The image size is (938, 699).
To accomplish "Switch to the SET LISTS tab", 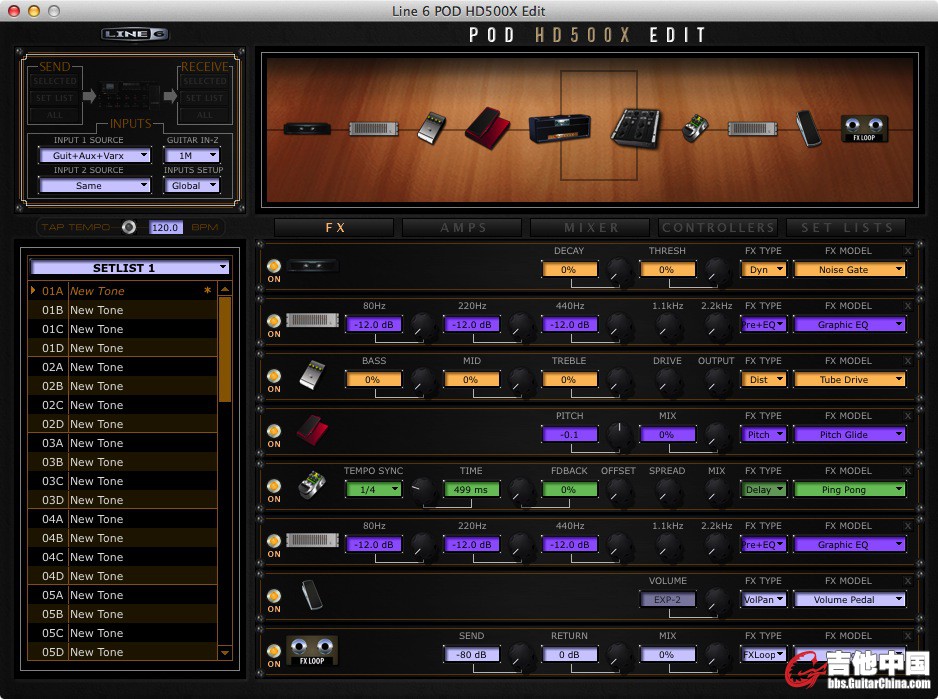I will pos(846,228).
